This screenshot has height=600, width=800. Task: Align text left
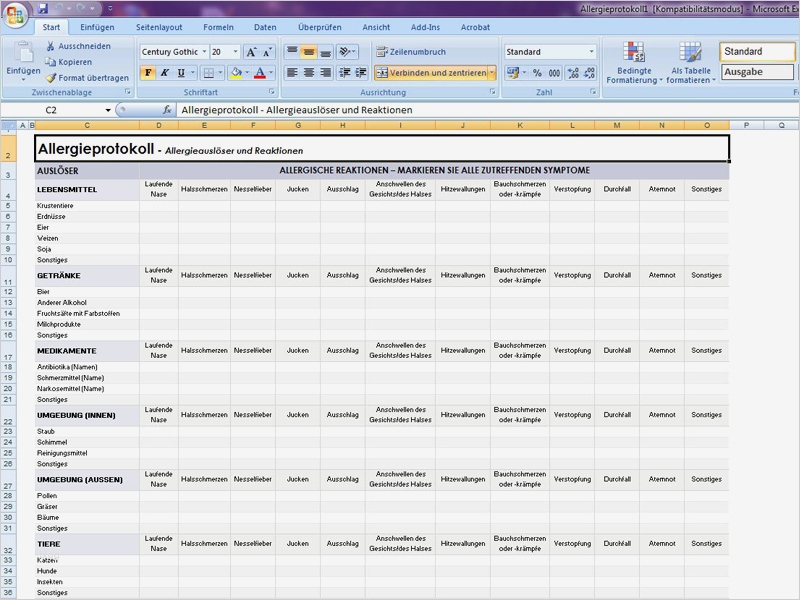pyautogui.click(x=292, y=72)
